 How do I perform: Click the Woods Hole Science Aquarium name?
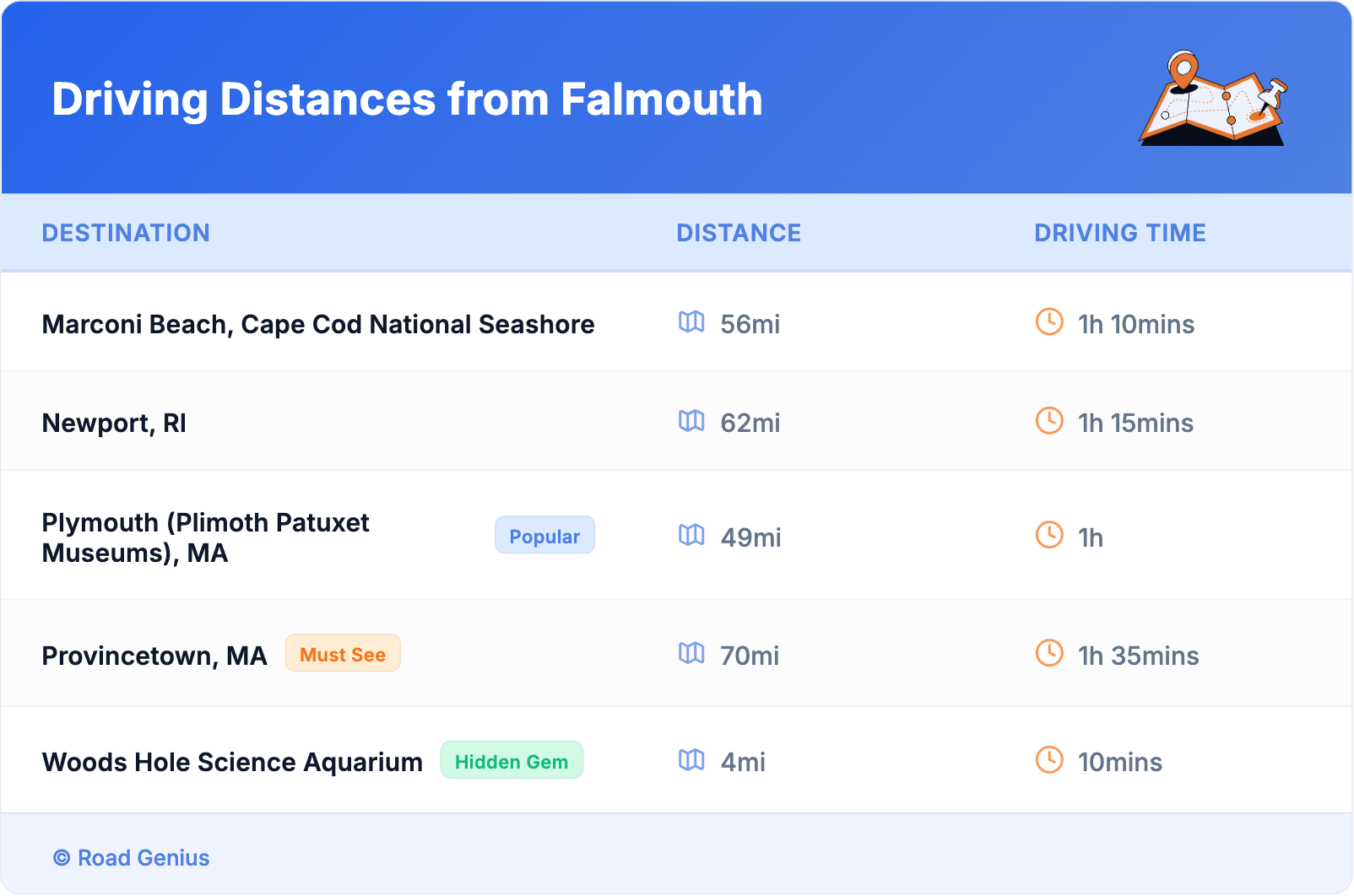[232, 763]
